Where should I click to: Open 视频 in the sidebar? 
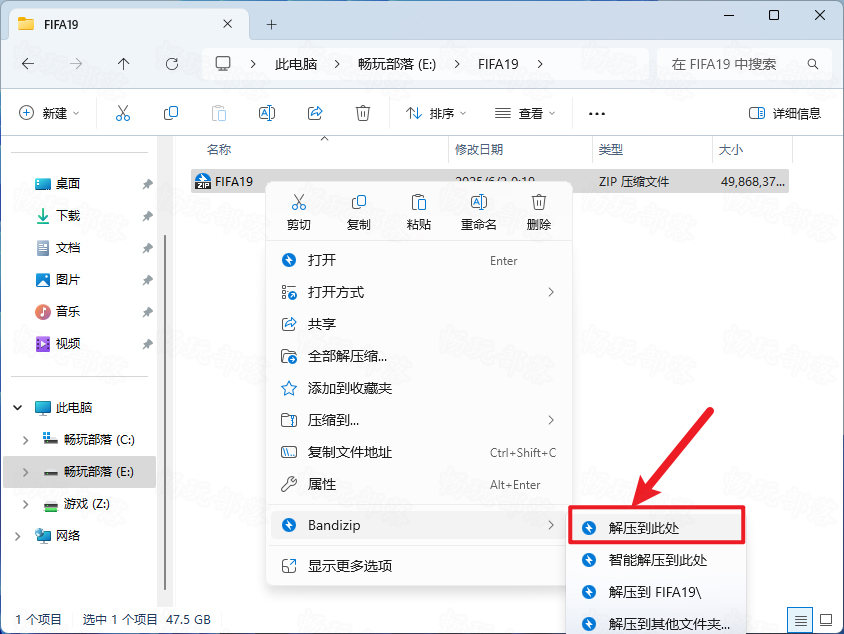pos(68,343)
